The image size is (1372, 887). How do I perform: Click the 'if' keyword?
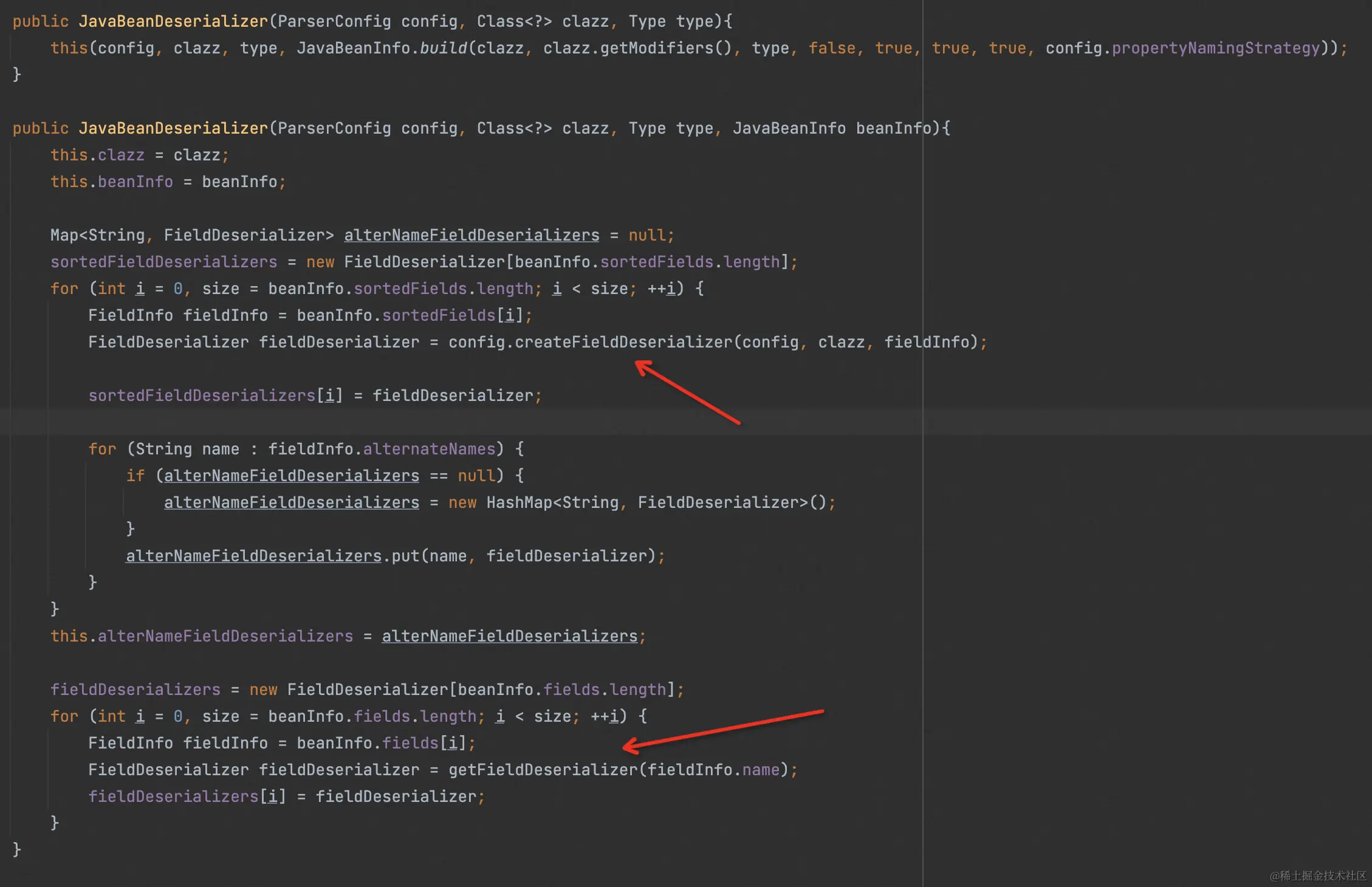coord(135,476)
